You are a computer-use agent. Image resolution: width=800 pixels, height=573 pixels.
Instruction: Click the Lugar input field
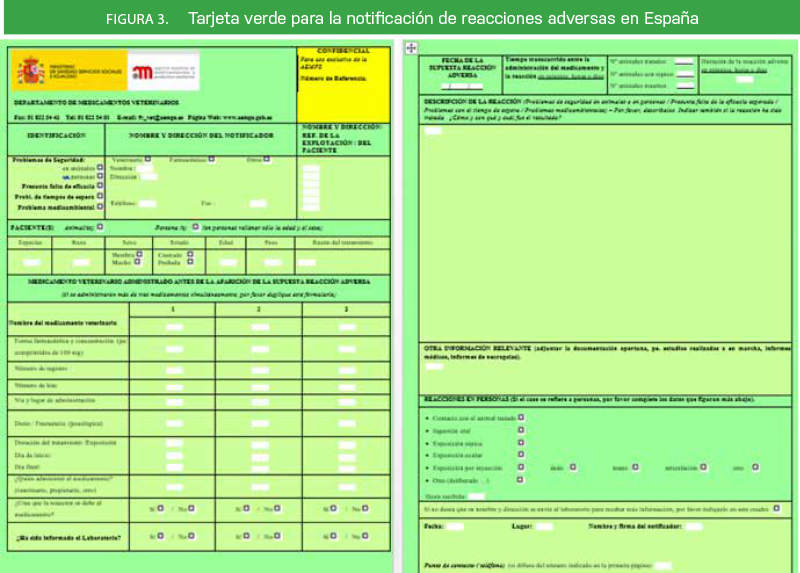tap(544, 526)
